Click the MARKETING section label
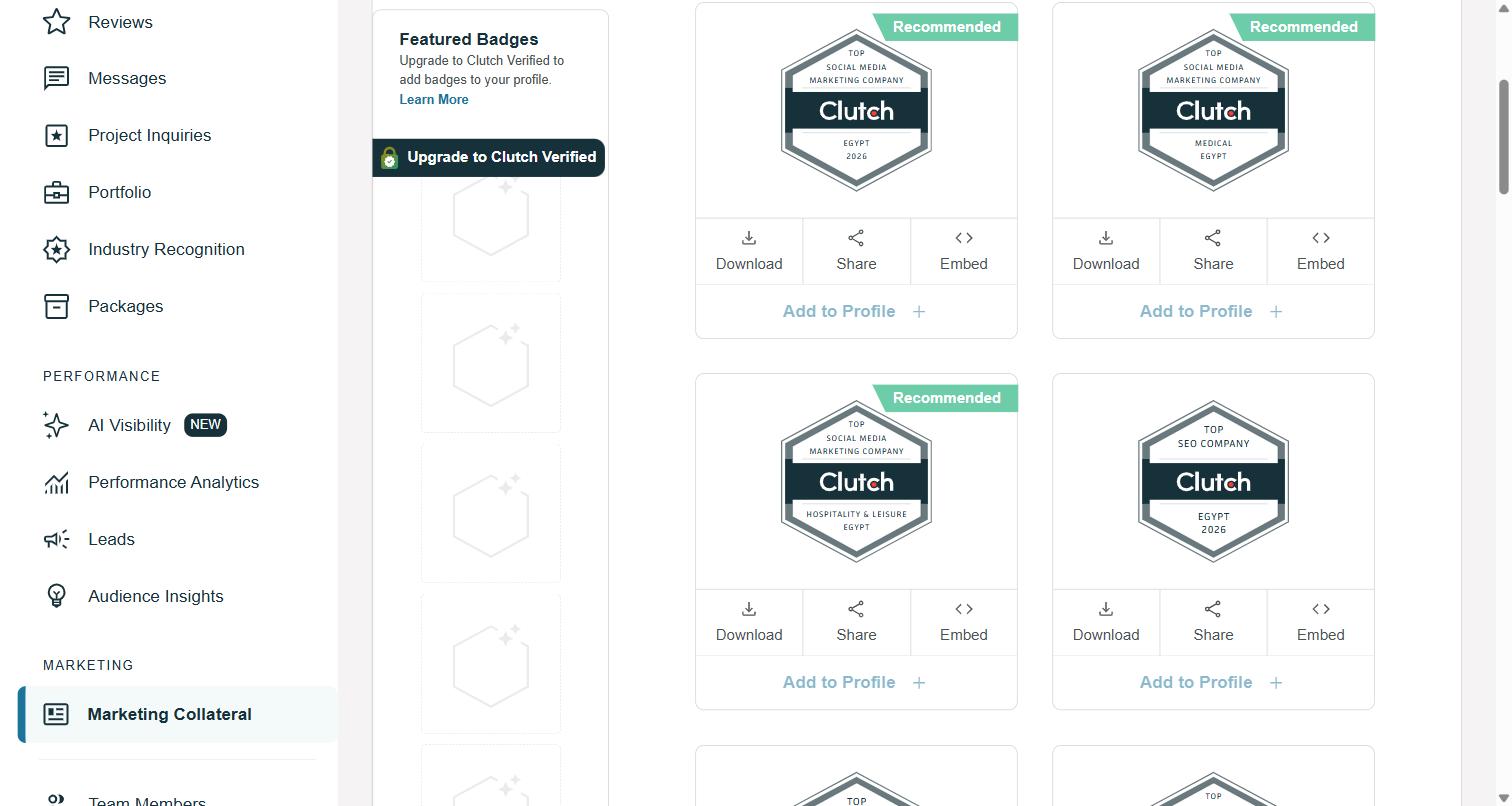 tap(88, 665)
